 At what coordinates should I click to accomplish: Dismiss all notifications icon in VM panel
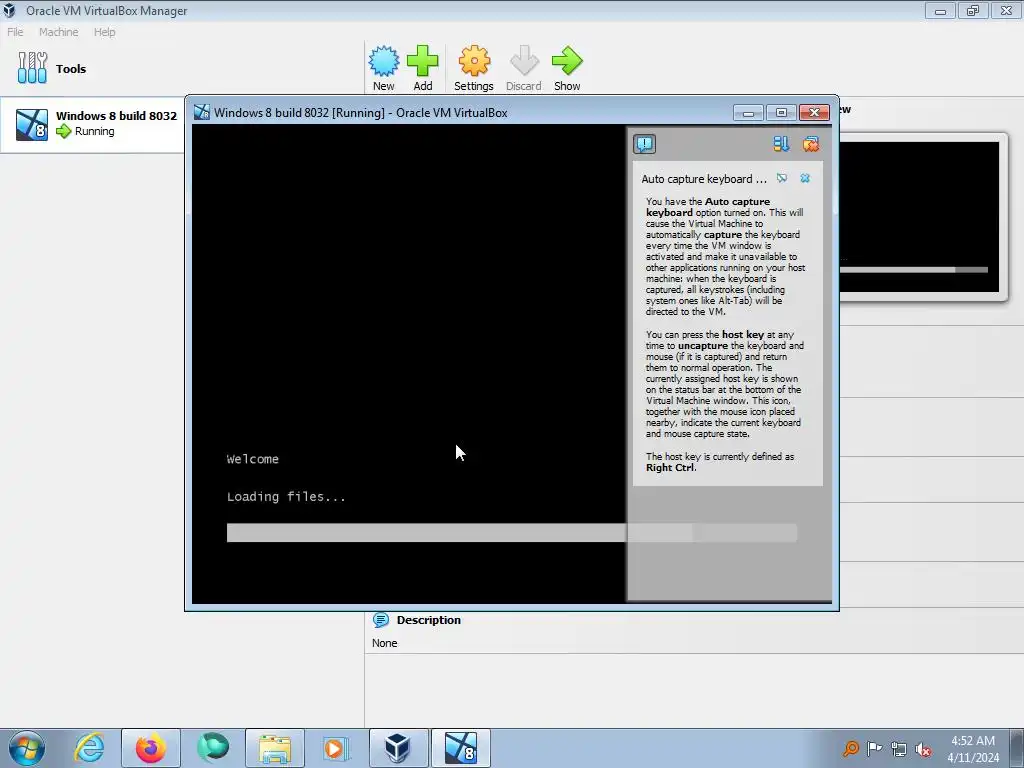(x=810, y=144)
